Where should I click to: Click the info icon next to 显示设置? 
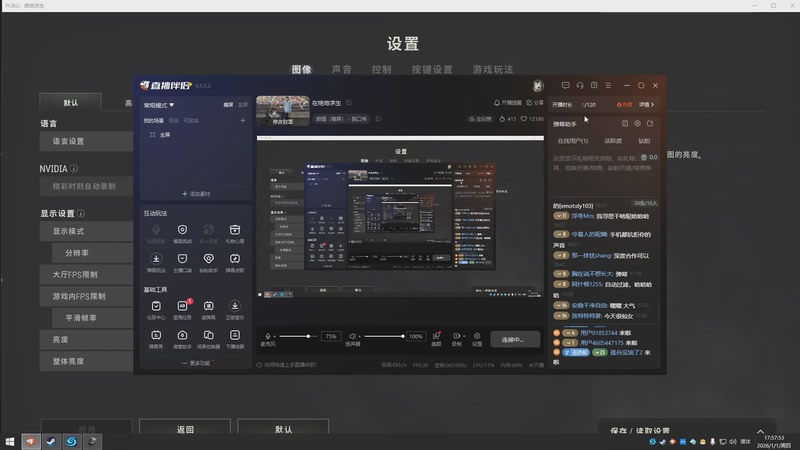[x=81, y=213]
